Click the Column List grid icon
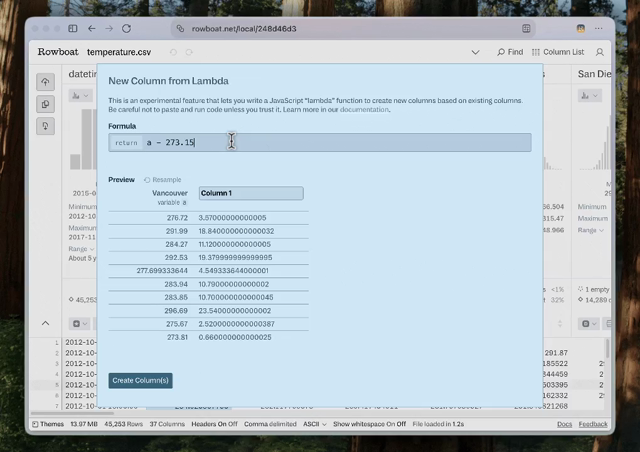This screenshot has width=640, height=452. (536, 52)
